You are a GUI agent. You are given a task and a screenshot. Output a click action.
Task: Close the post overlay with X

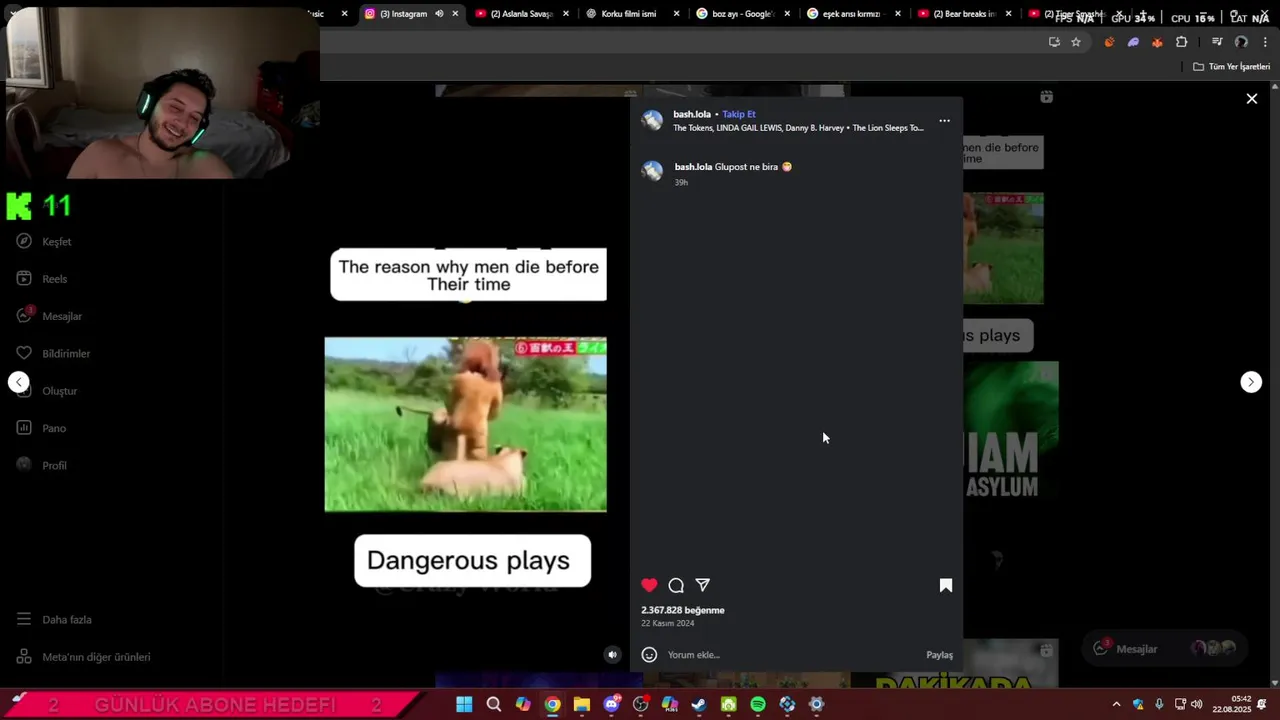(x=1251, y=99)
